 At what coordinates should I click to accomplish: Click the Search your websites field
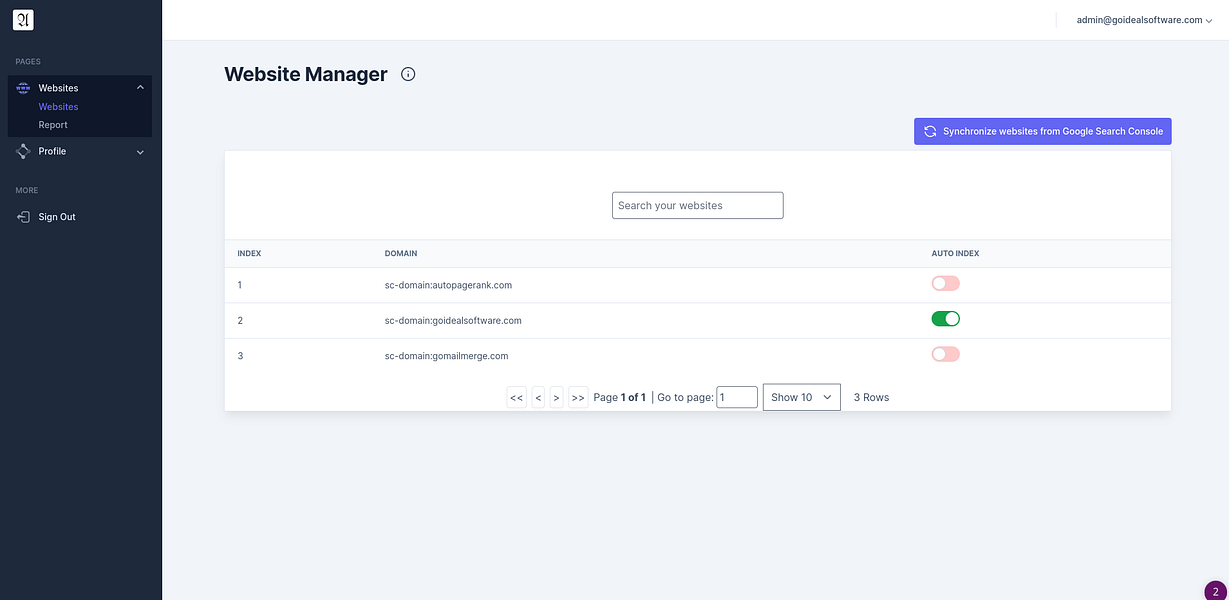point(697,205)
